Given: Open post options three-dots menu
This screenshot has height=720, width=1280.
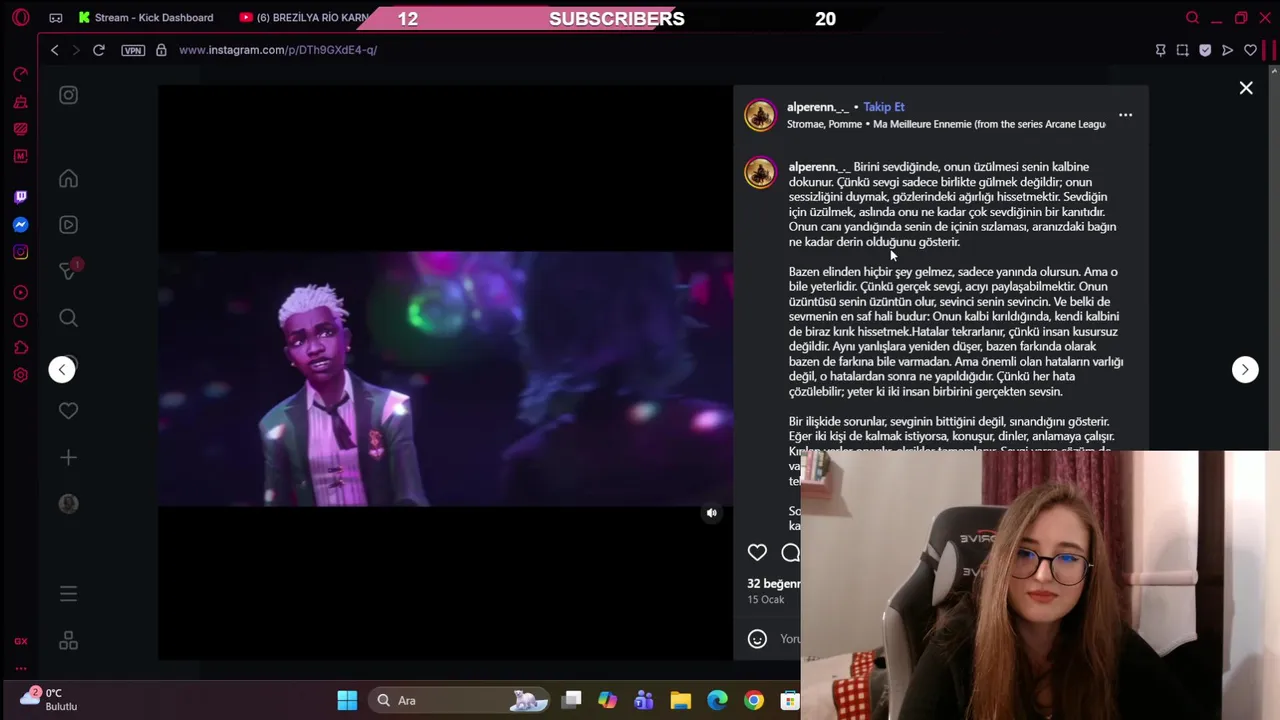Looking at the screenshot, I should click(x=1125, y=115).
